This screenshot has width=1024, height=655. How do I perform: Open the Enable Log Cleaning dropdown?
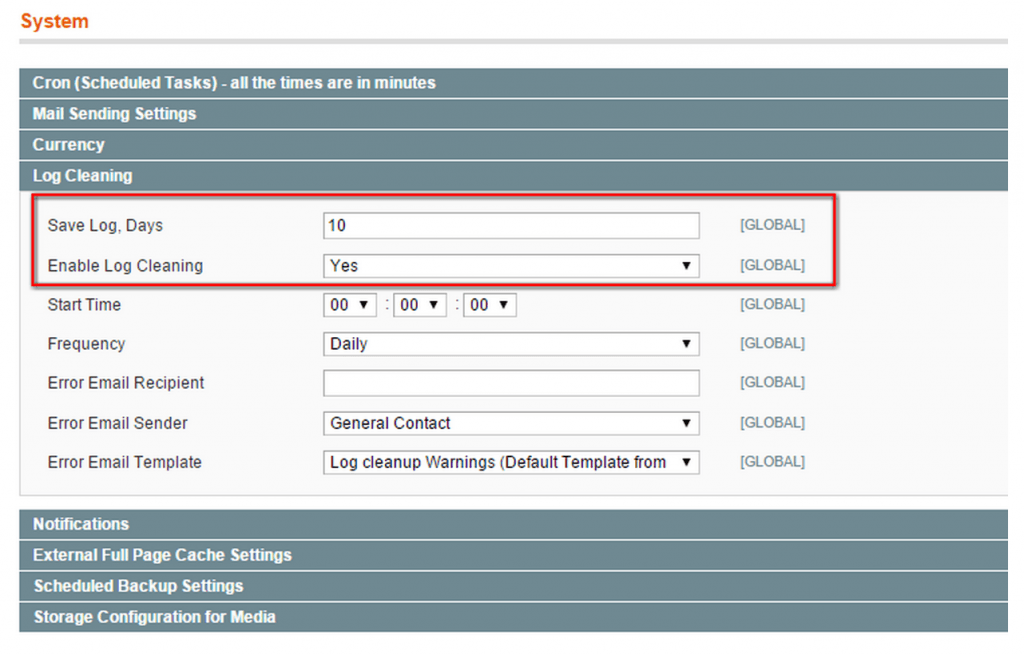pos(511,266)
